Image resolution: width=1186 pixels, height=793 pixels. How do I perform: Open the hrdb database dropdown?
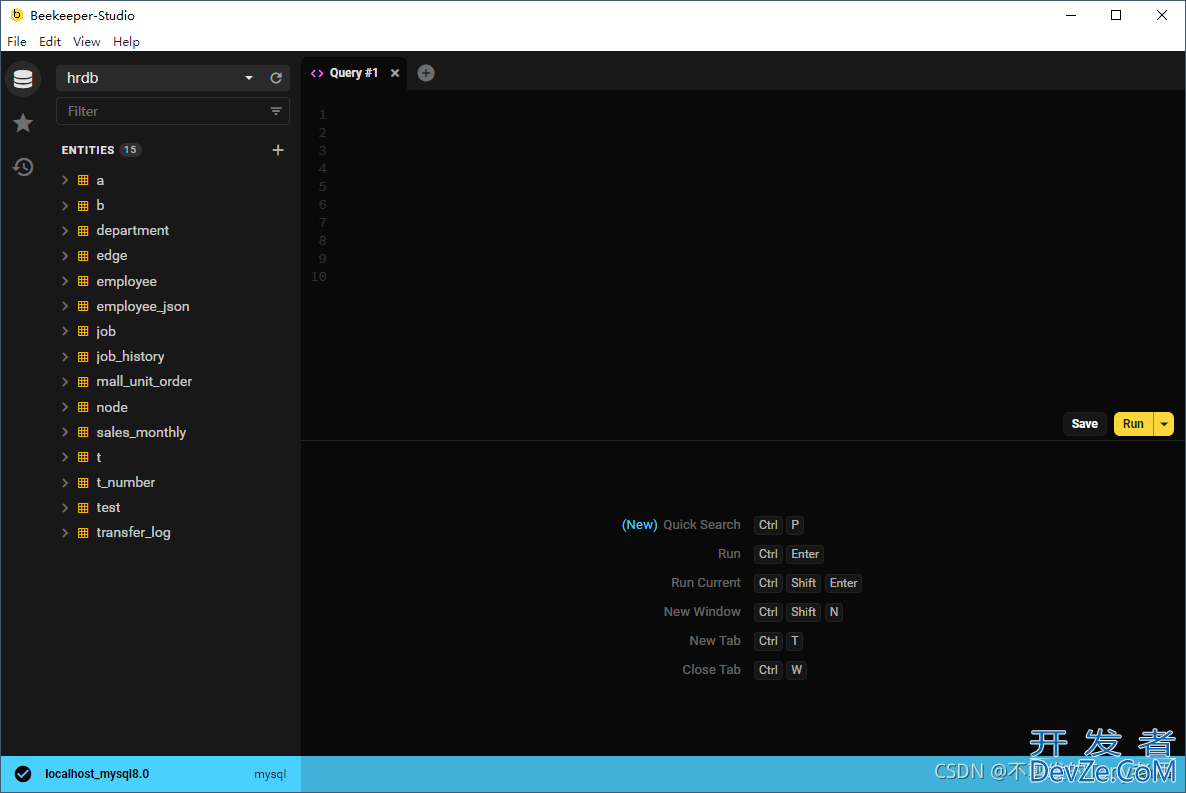[249, 78]
